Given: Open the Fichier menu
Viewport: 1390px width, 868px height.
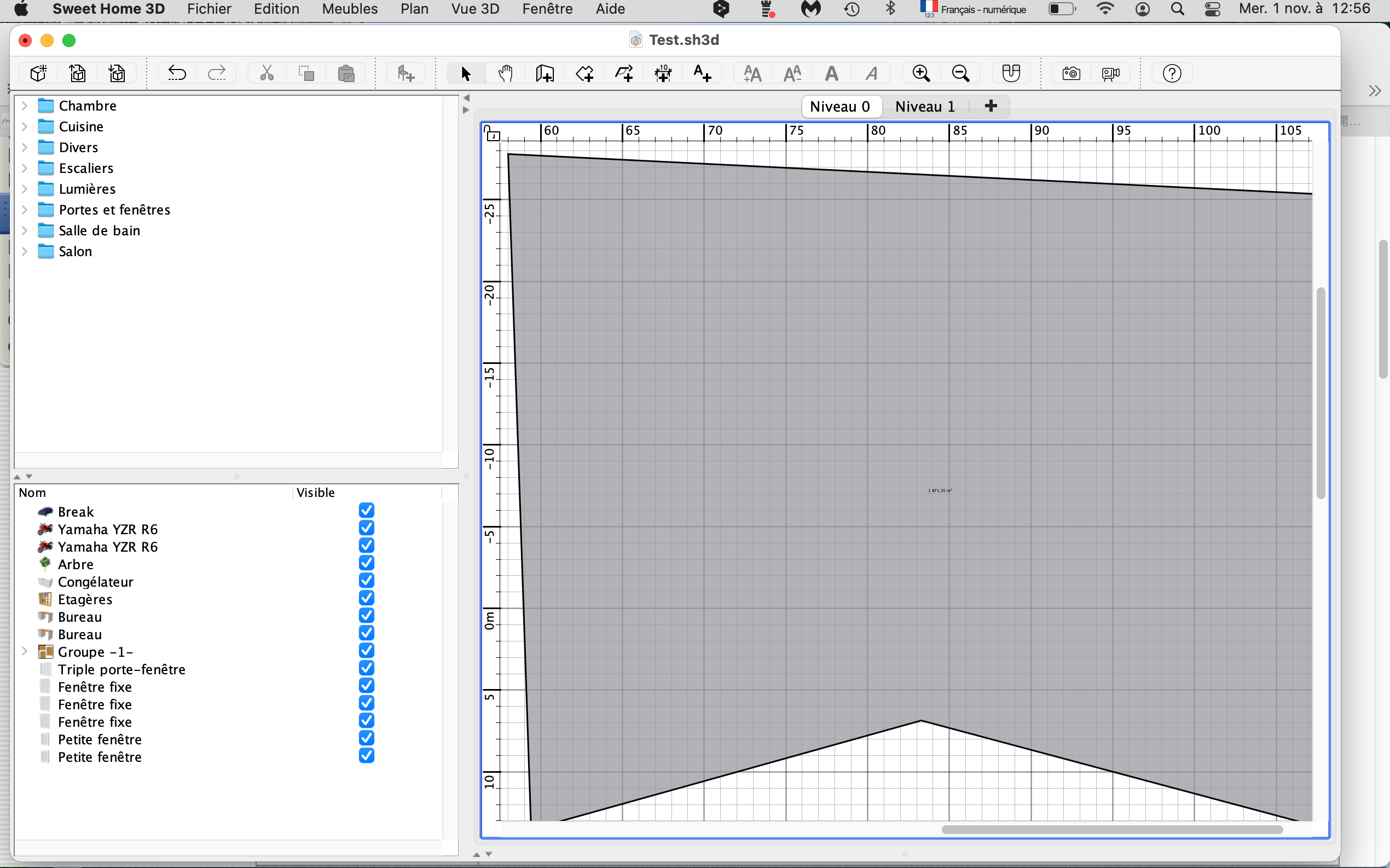Looking at the screenshot, I should pyautogui.click(x=209, y=9).
